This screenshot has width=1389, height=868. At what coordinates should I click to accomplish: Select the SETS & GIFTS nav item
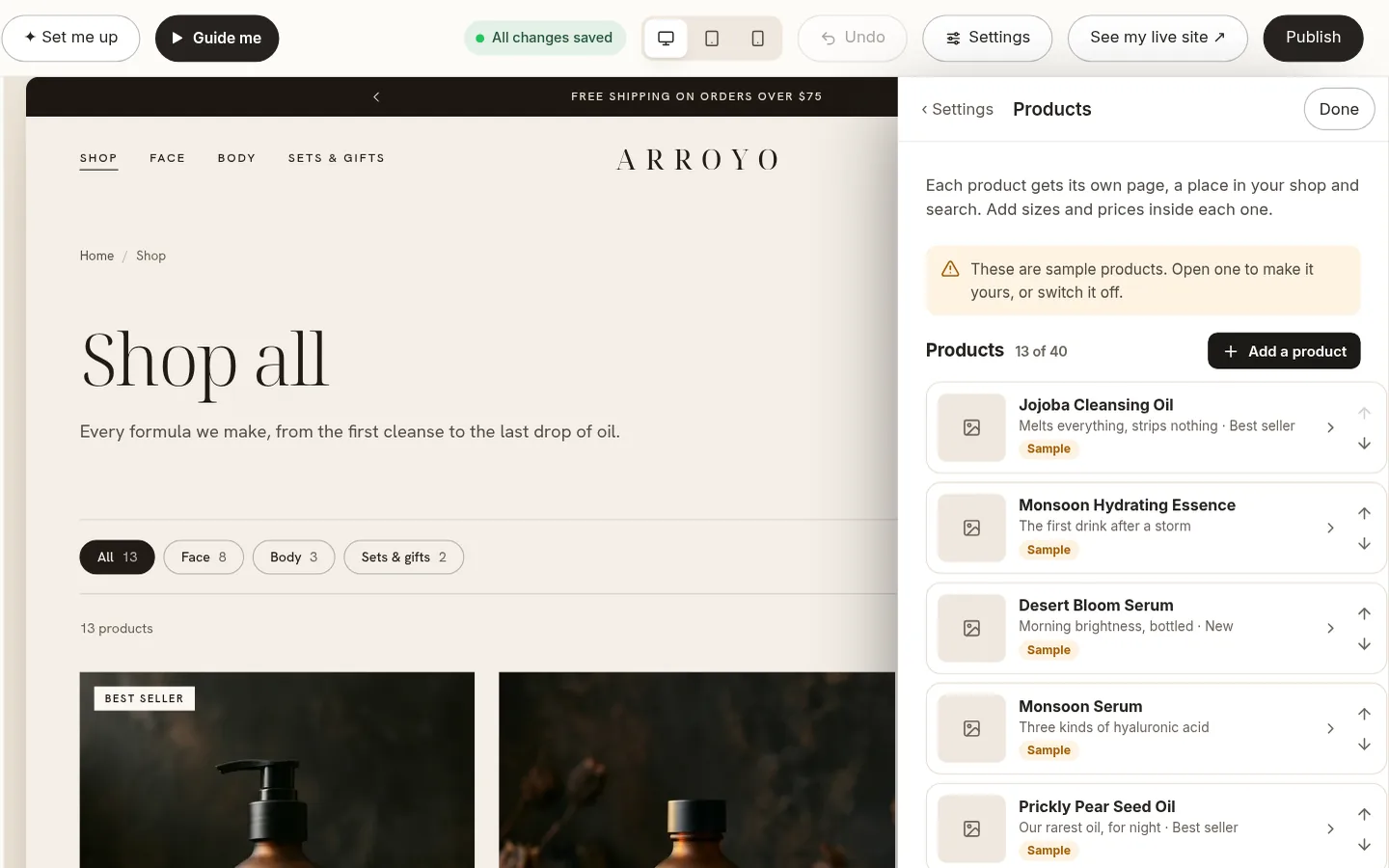click(x=336, y=158)
